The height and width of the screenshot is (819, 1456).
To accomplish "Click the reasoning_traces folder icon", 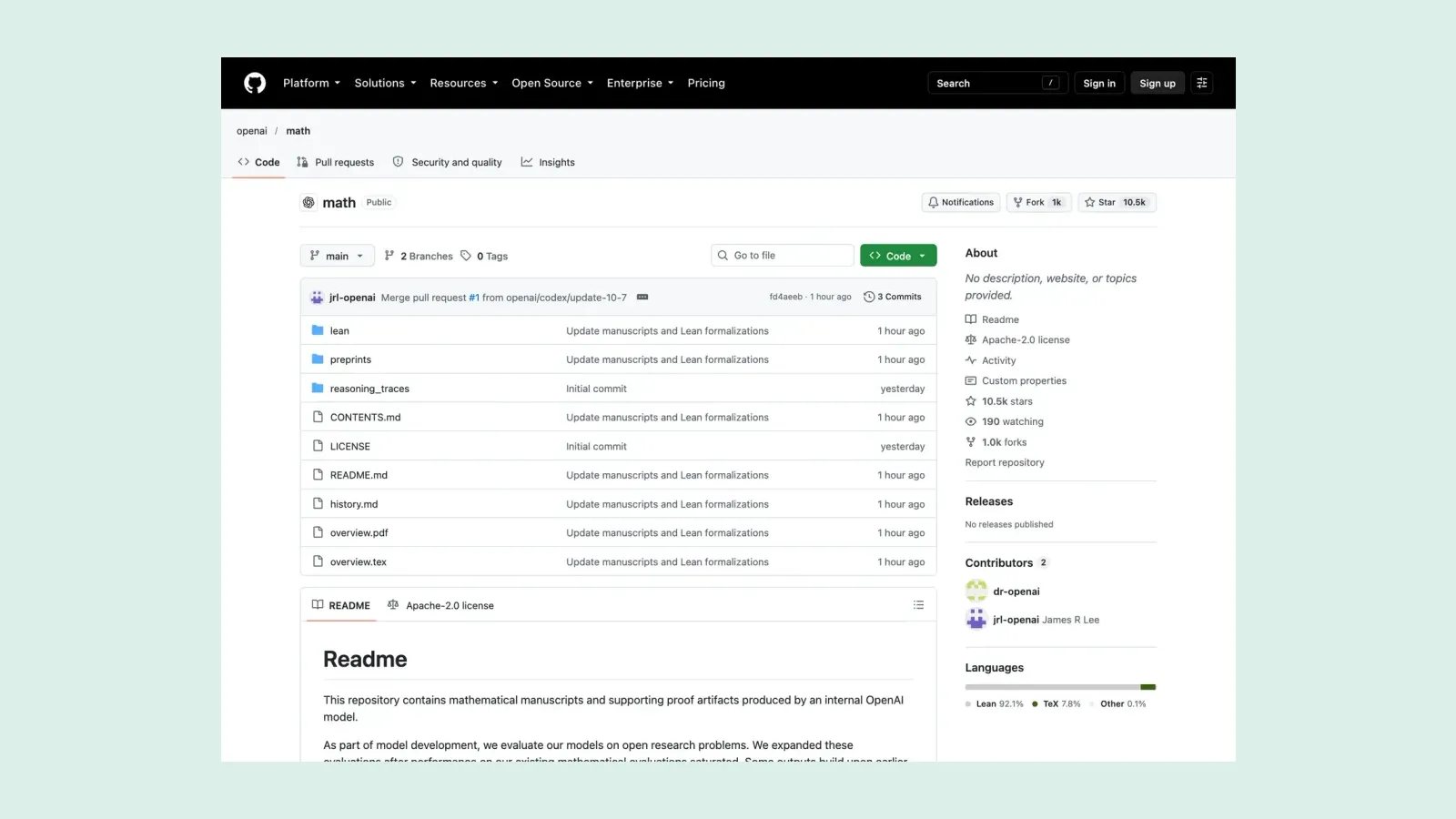I will coord(318,389).
